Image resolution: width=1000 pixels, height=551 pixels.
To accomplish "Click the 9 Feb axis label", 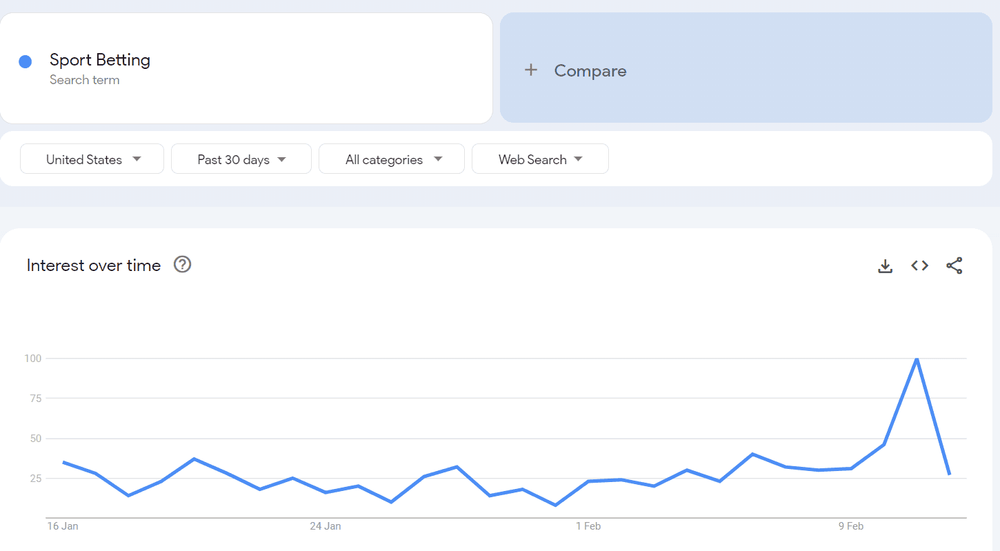I will tap(850, 526).
